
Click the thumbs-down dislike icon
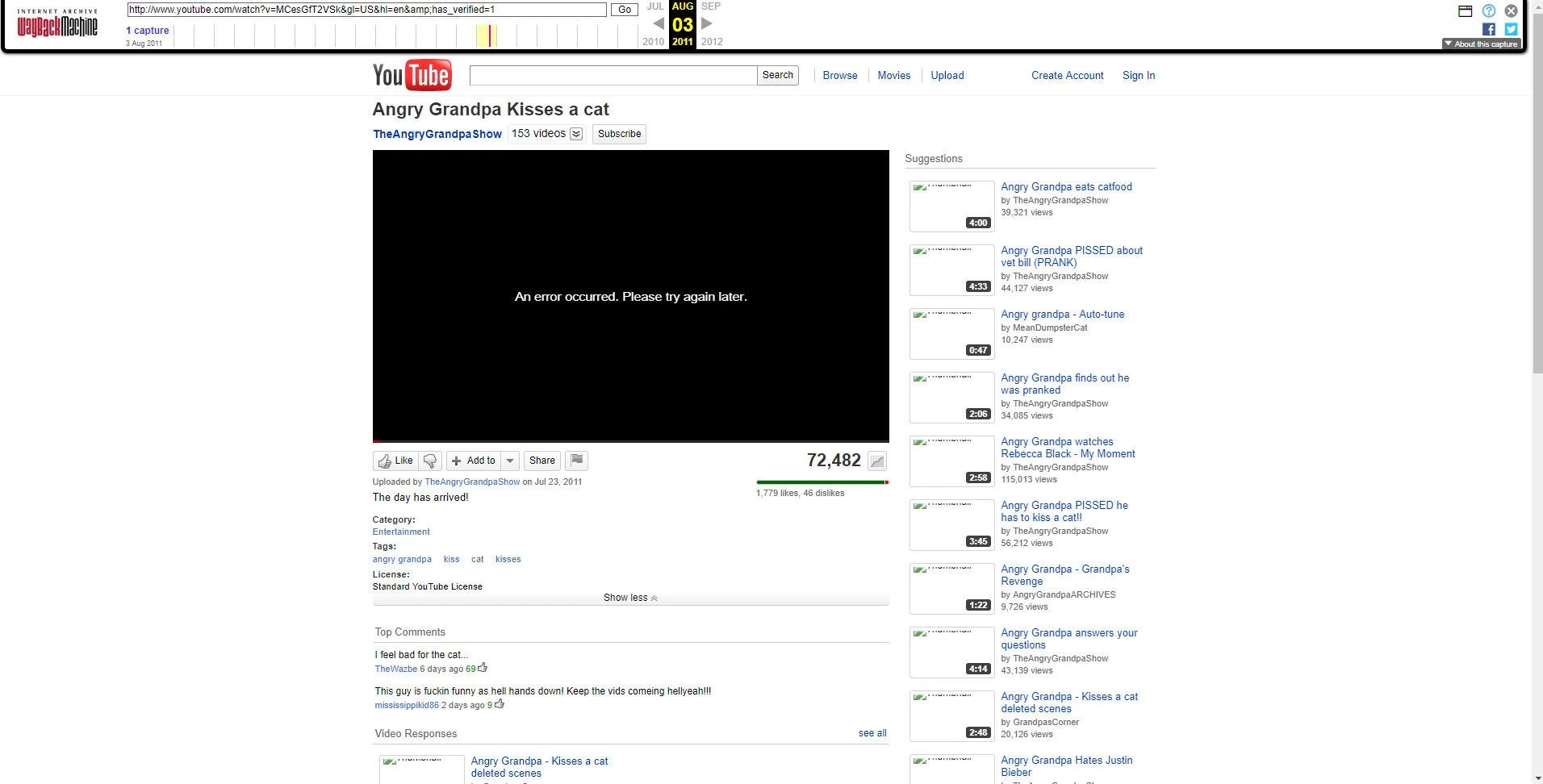[x=430, y=461]
